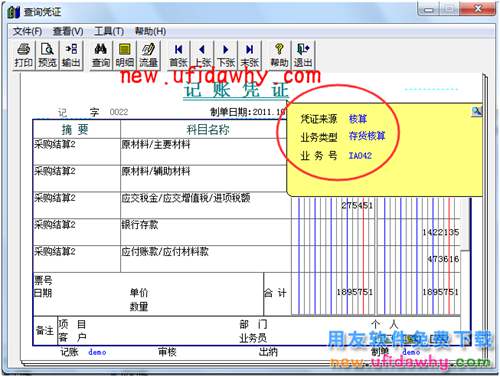This screenshot has height=377, width=500.
Task: Open the 文件(F) menu
Action: [27, 32]
